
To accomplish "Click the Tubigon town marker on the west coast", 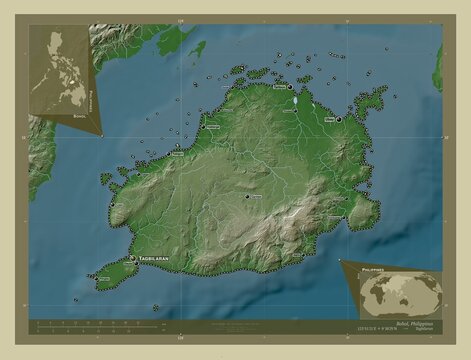I will [169, 154].
